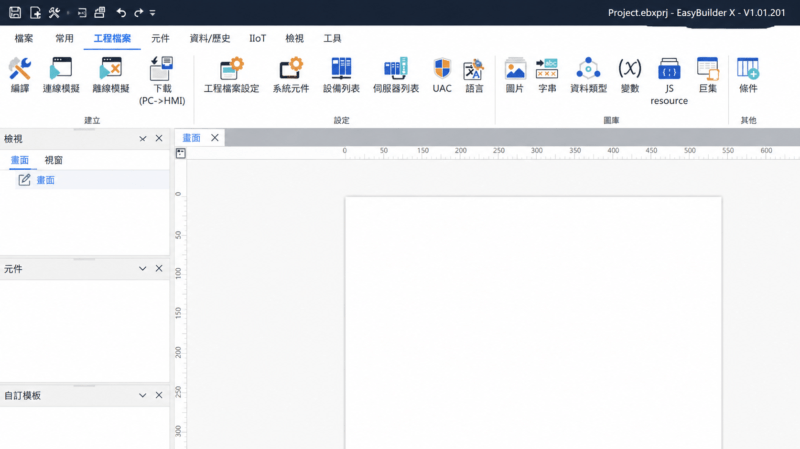Click the new file icon in title bar
This screenshot has width=800, height=449.
pyautogui.click(x=35, y=12)
